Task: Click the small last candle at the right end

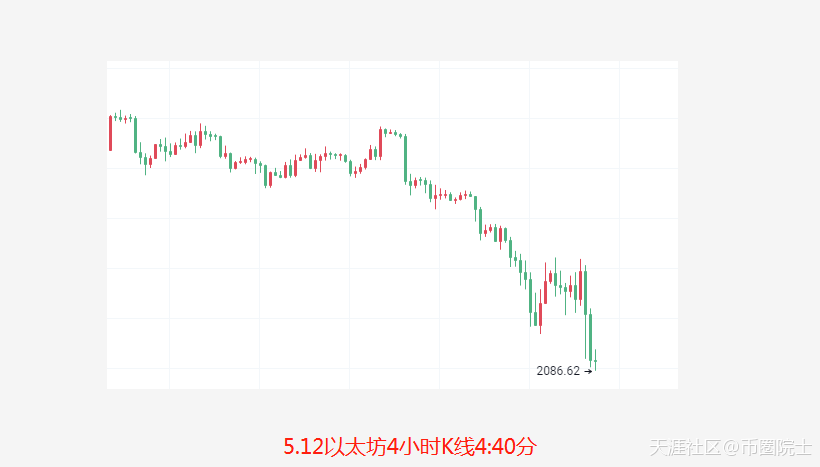Action: coord(596,361)
